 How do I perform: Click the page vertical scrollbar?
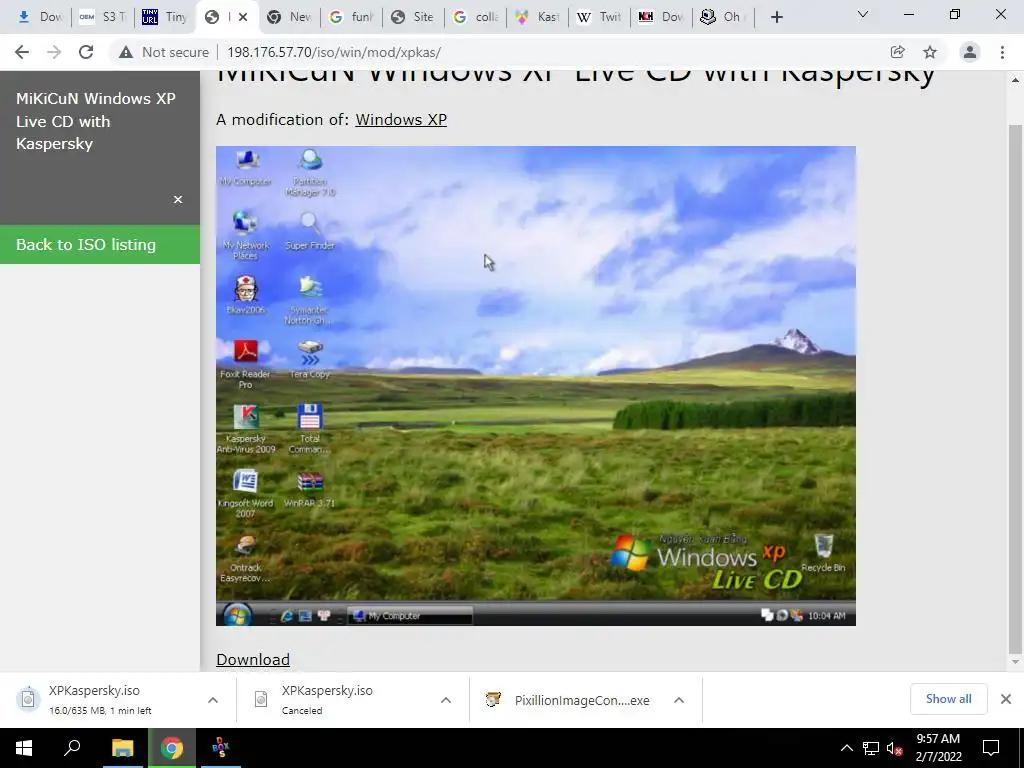pos(1014,388)
